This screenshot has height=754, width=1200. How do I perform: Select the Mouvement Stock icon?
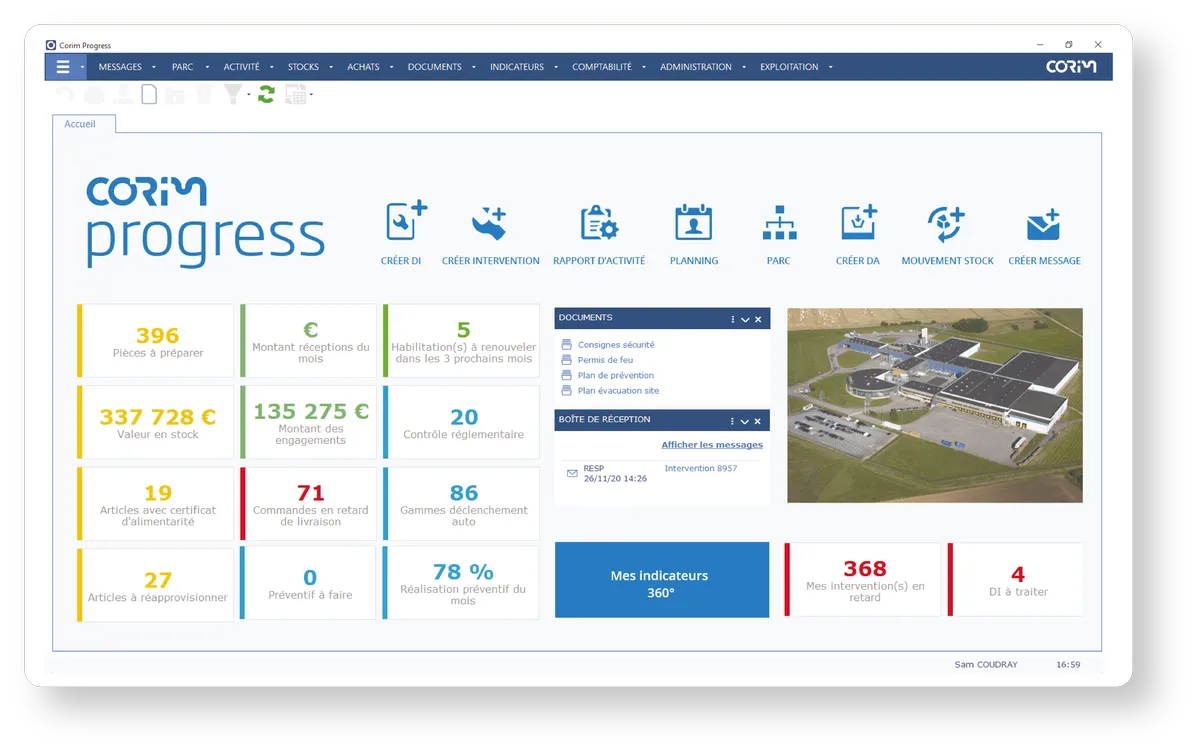click(946, 222)
